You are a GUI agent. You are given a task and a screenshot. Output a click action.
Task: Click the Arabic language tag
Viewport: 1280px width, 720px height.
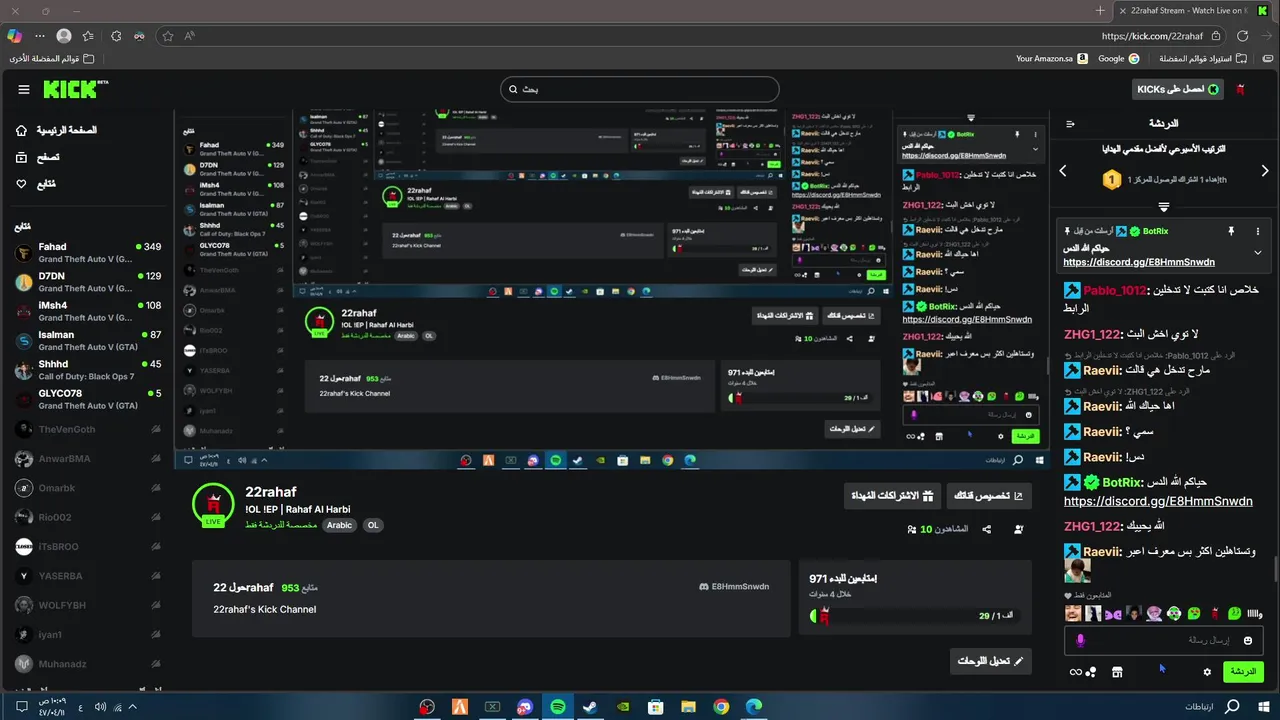(340, 525)
